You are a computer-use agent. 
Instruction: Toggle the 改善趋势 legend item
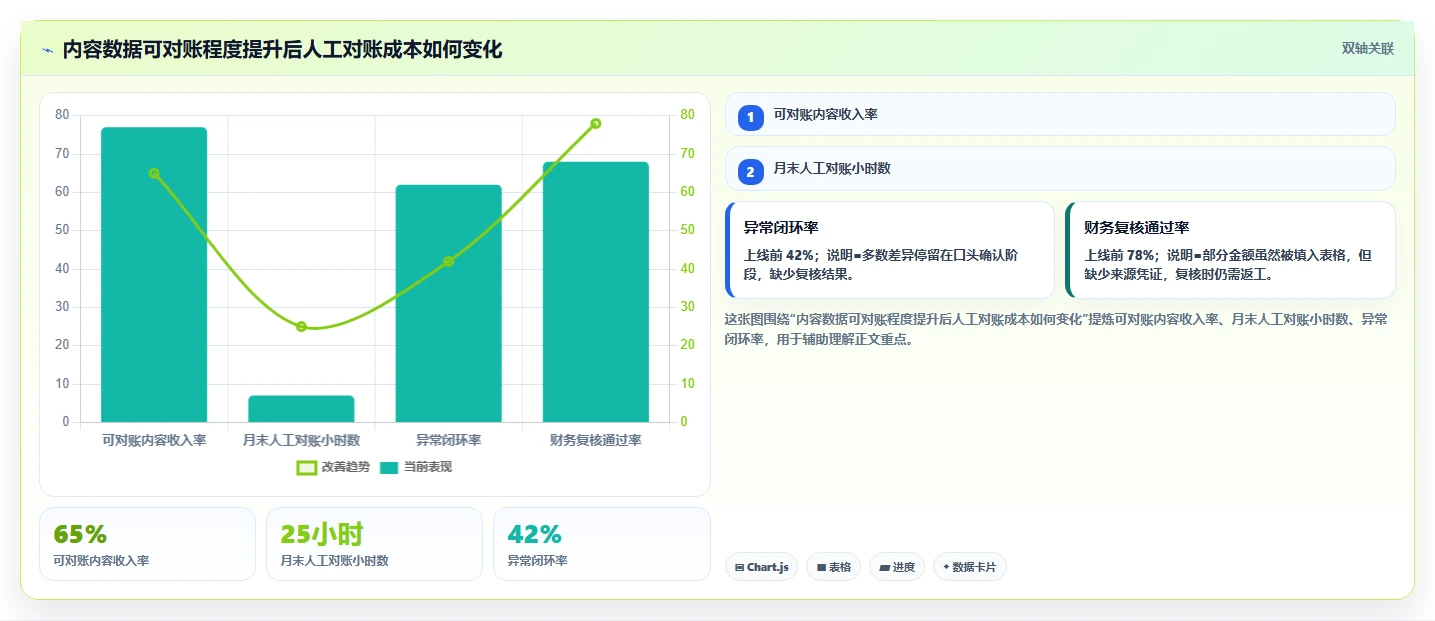pos(334,467)
